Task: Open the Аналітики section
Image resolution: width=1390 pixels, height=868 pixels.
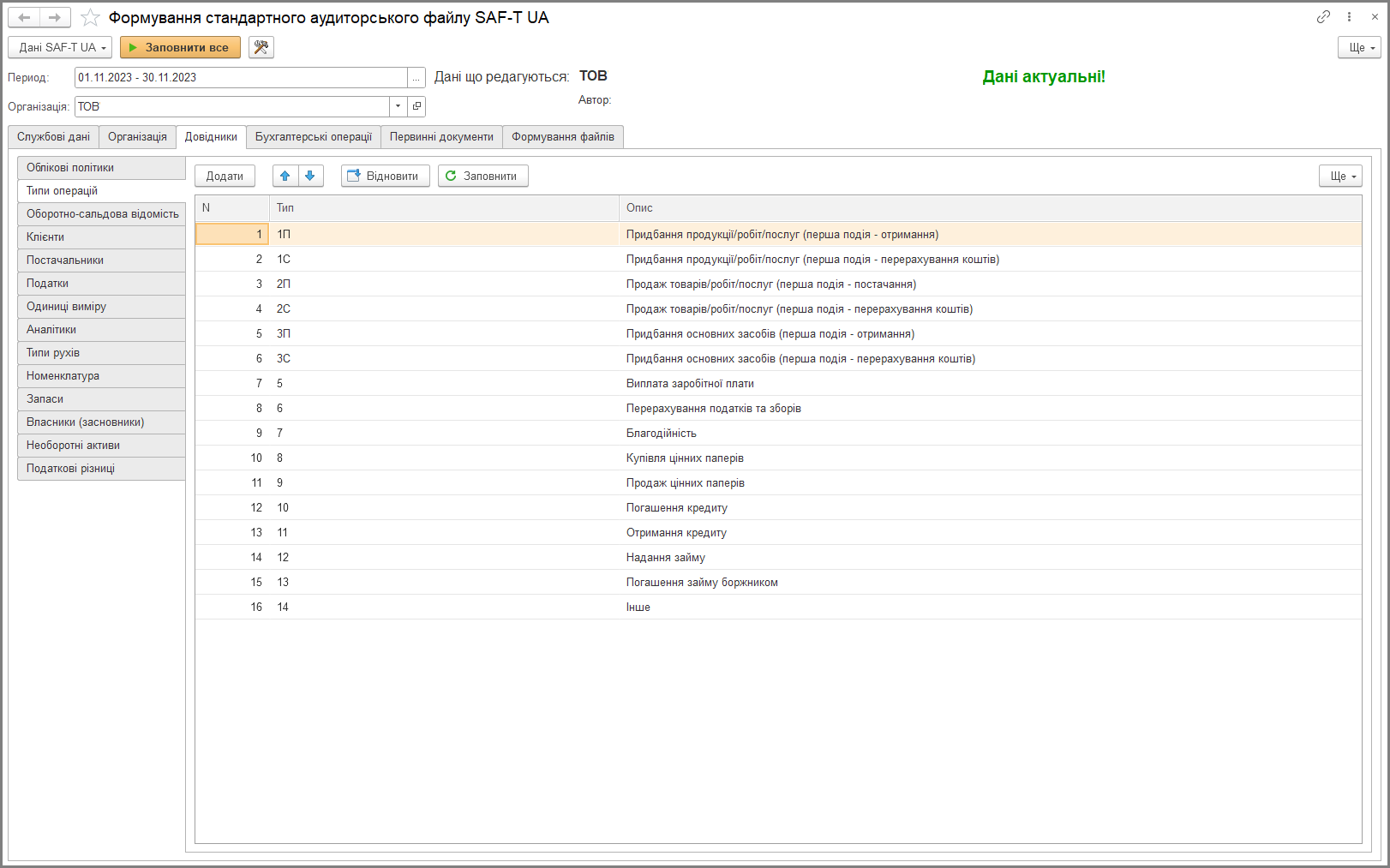Action: 101,330
